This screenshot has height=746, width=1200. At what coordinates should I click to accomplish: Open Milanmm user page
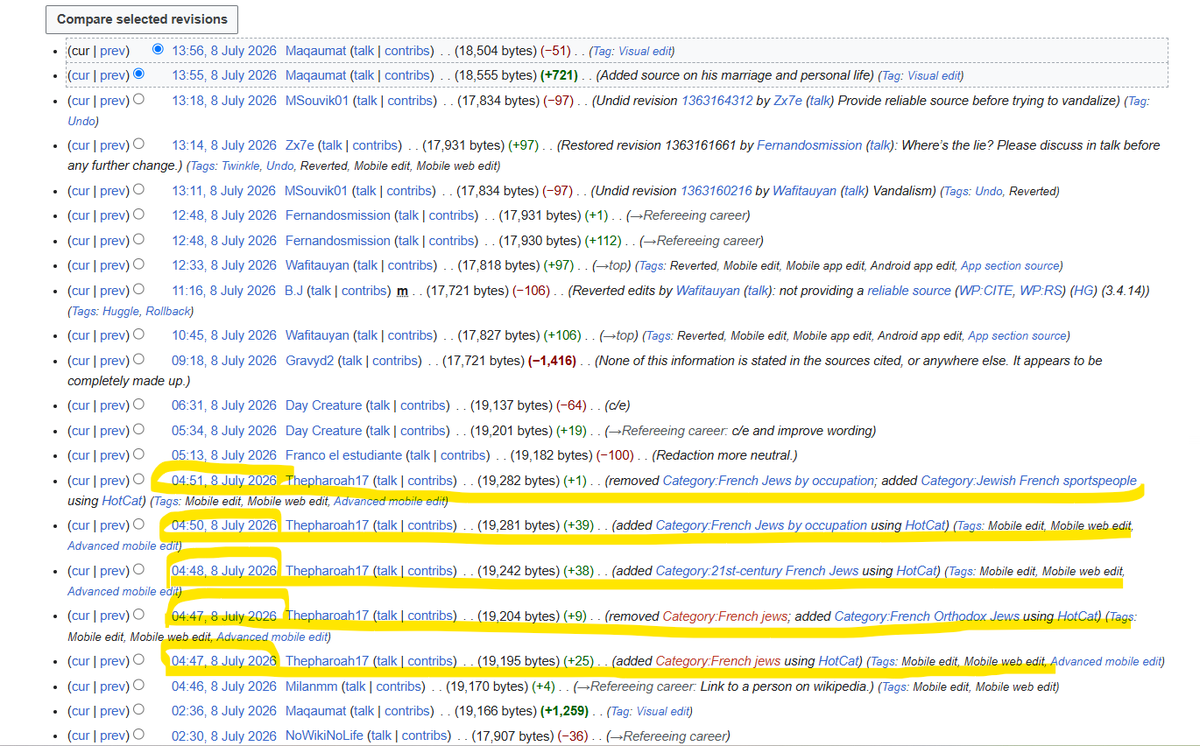pyautogui.click(x=311, y=686)
